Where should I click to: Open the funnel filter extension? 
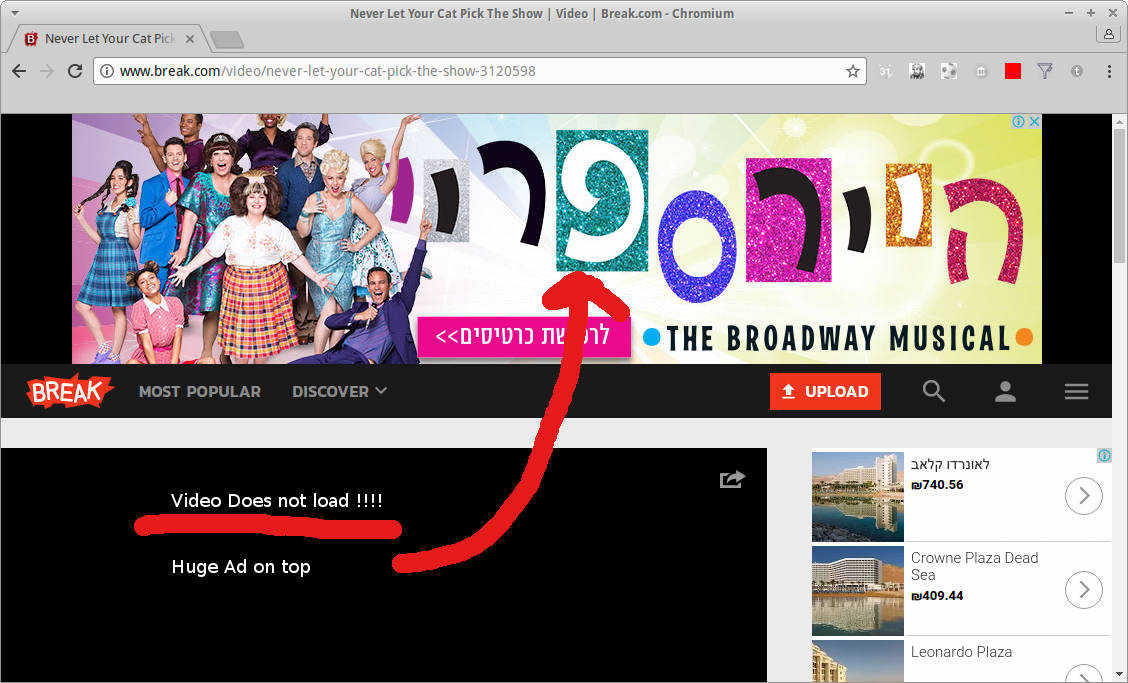pos(1045,71)
